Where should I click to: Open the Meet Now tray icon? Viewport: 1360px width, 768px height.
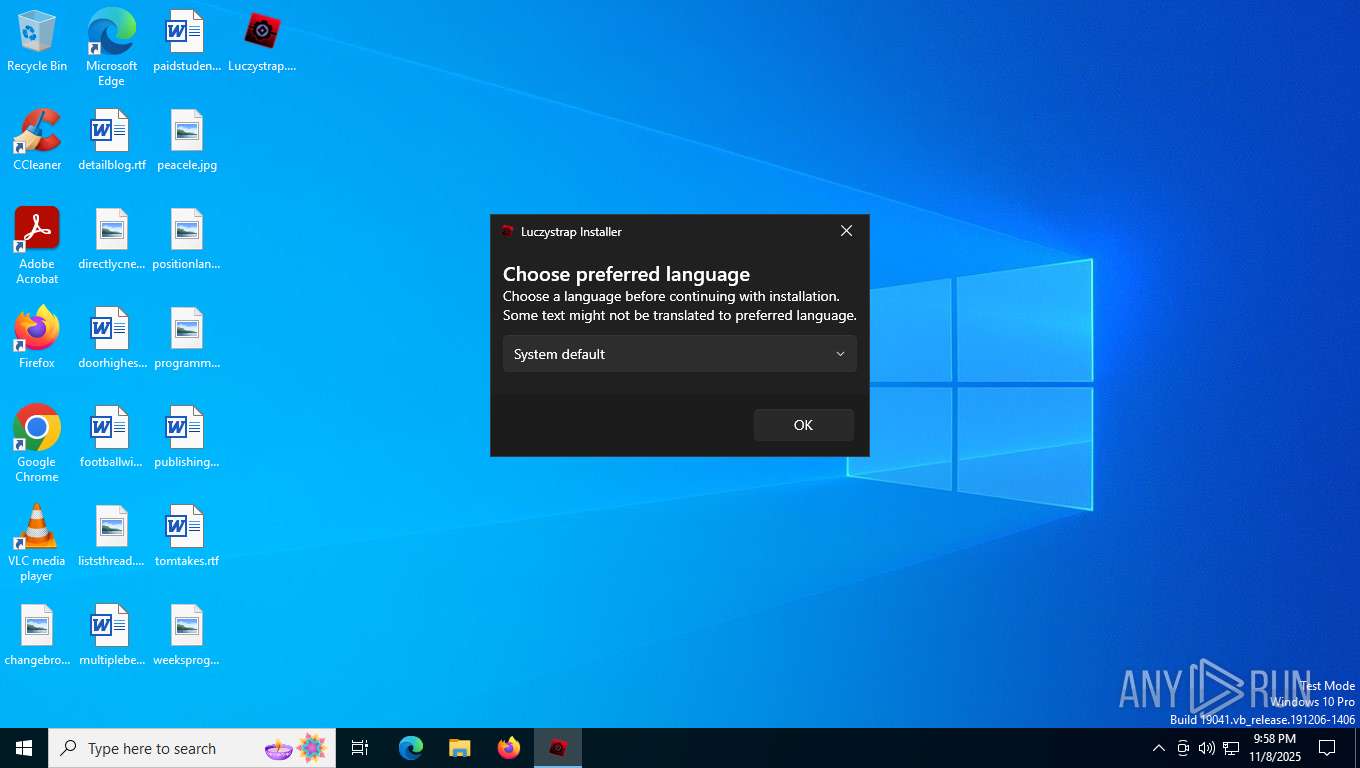click(x=1183, y=748)
